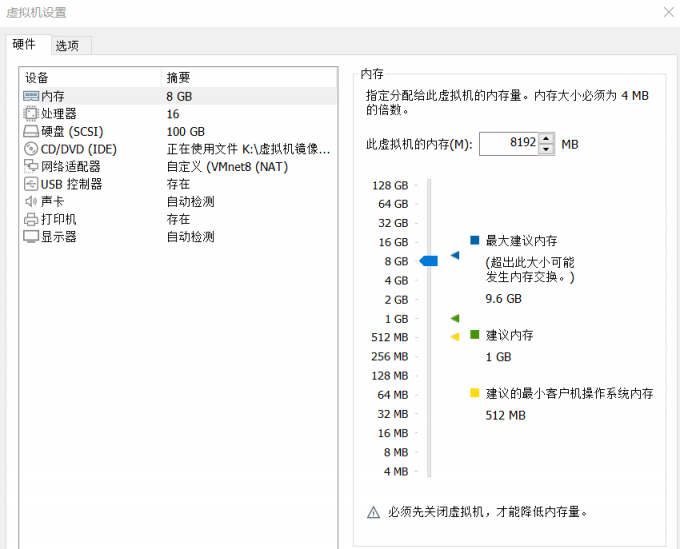Image resolution: width=680 pixels, height=549 pixels.
Task: Select the USB controller (USB 控制器) icon
Action: (30, 184)
